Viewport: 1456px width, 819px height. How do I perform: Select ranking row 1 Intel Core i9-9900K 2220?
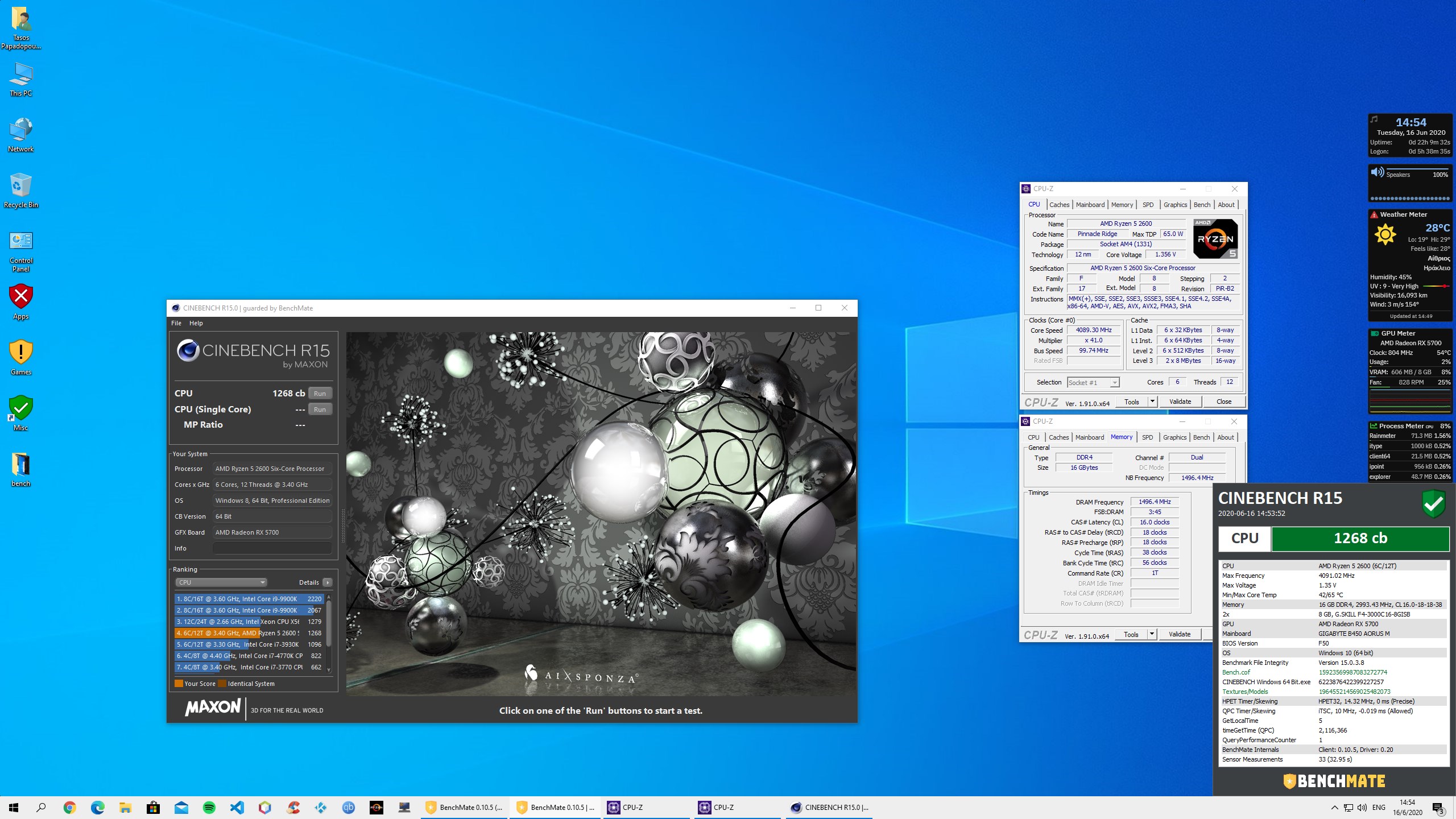[x=249, y=599]
